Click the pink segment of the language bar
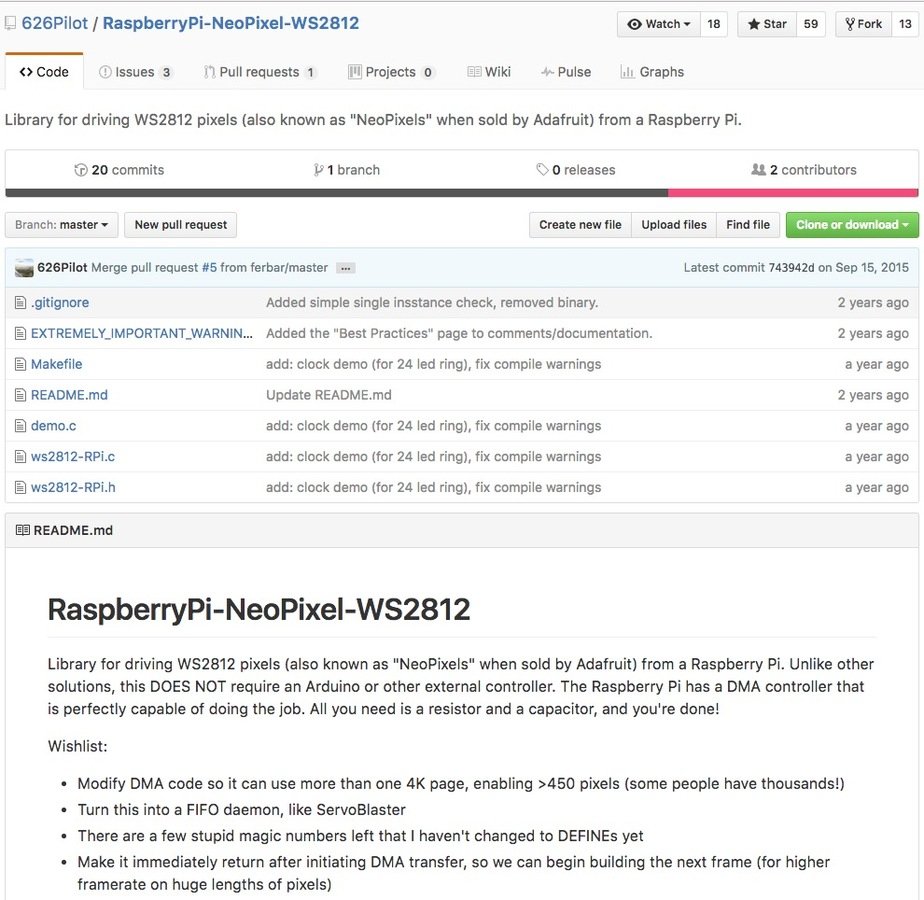 793,193
